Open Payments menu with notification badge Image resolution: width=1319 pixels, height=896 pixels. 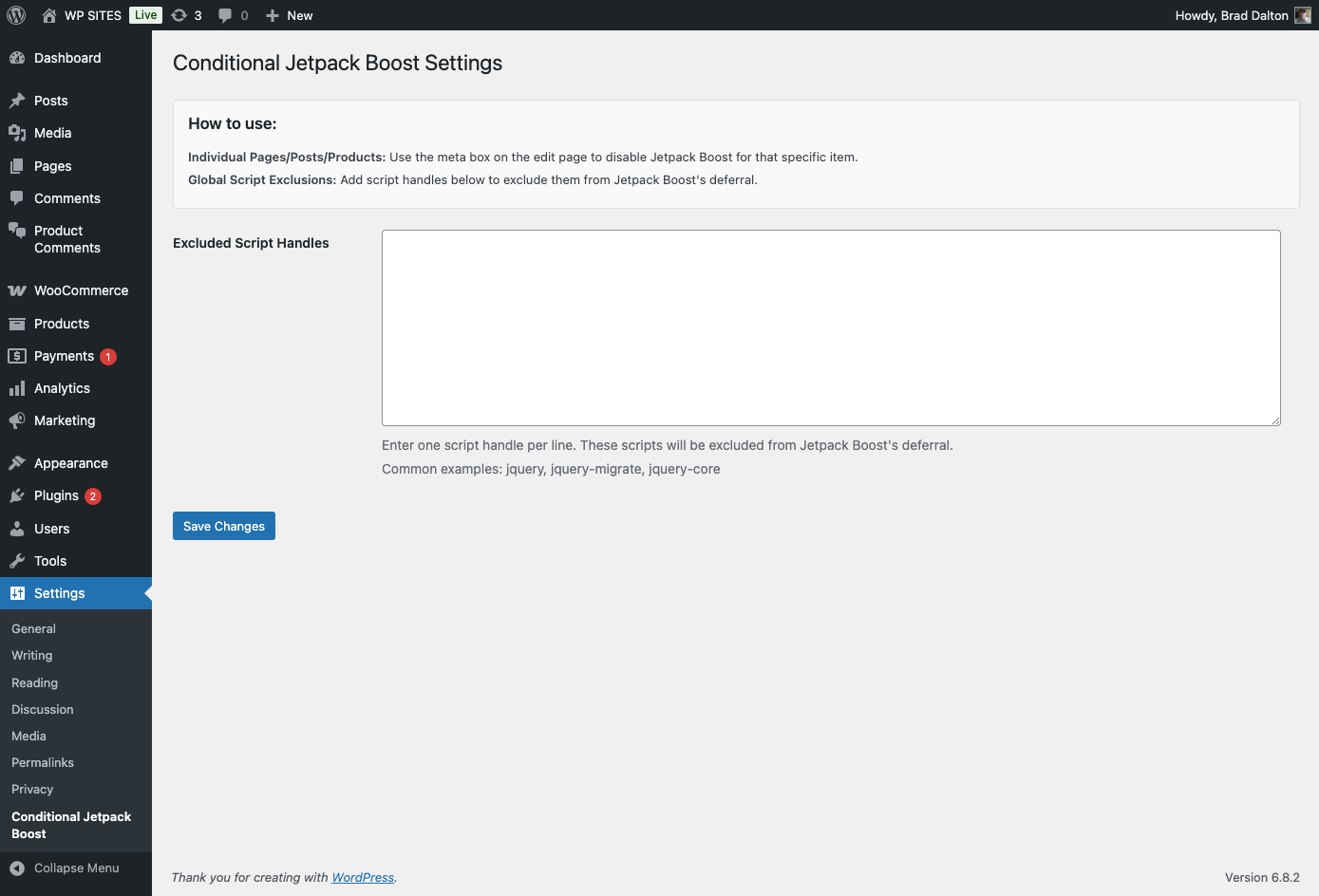(64, 356)
